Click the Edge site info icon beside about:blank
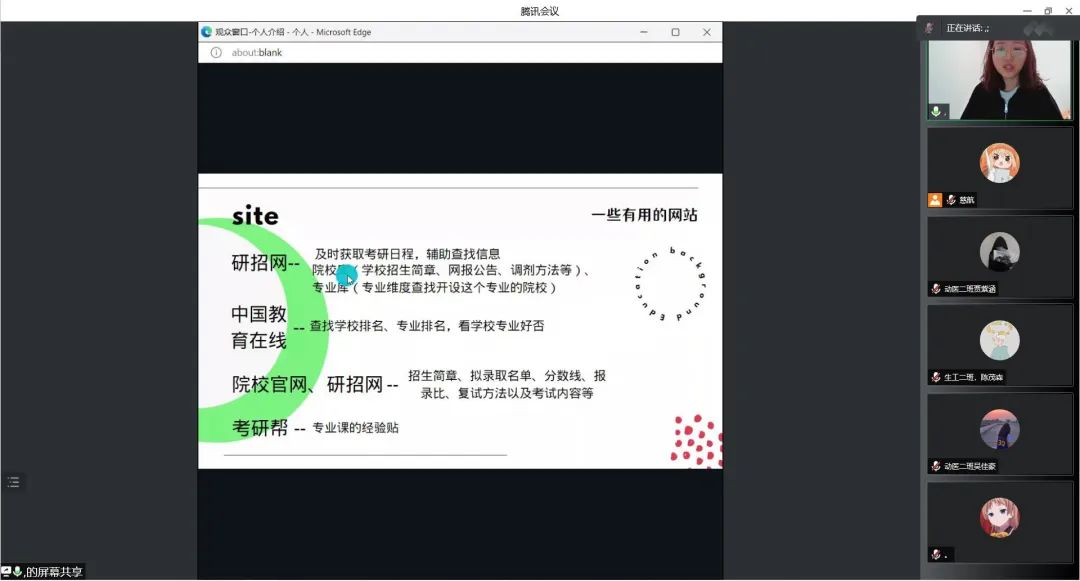This screenshot has height=581, width=1080. pos(216,53)
